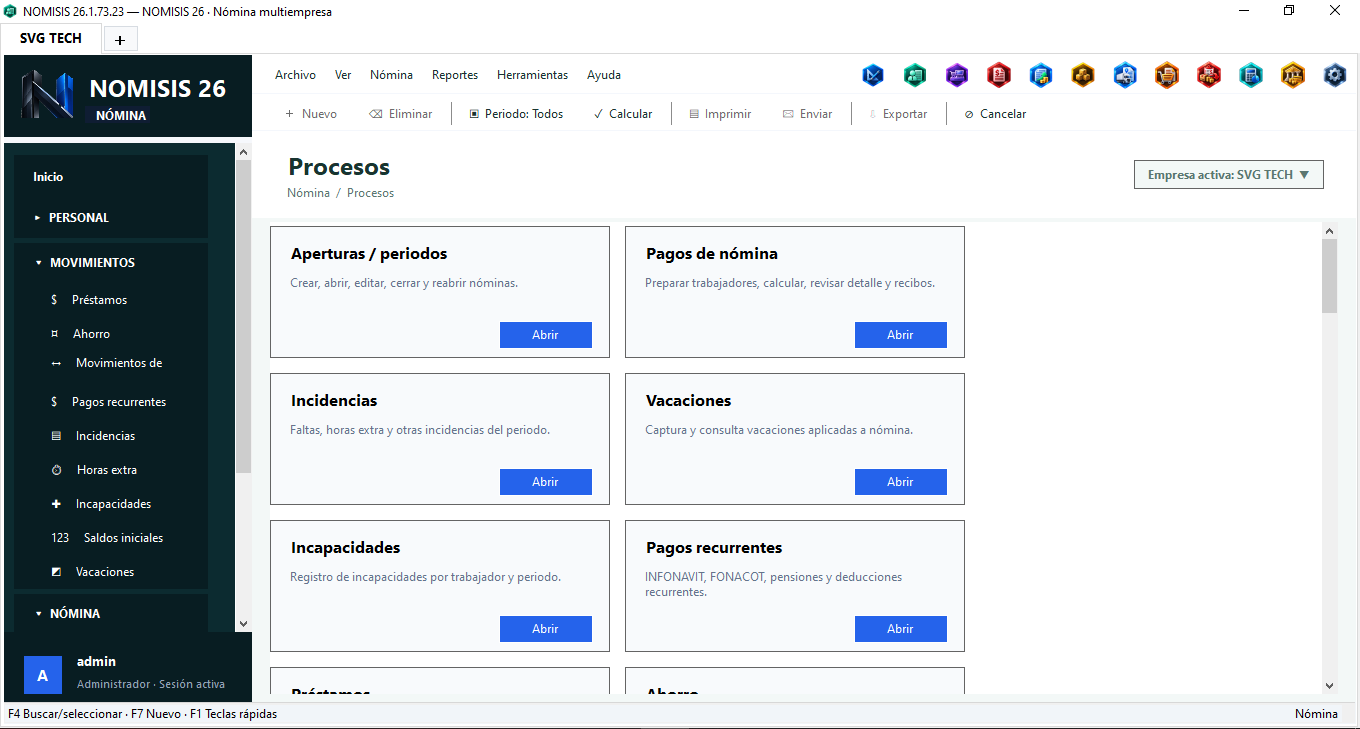Click Calcular in the toolbar
This screenshot has height=729, width=1360.
click(x=622, y=114)
